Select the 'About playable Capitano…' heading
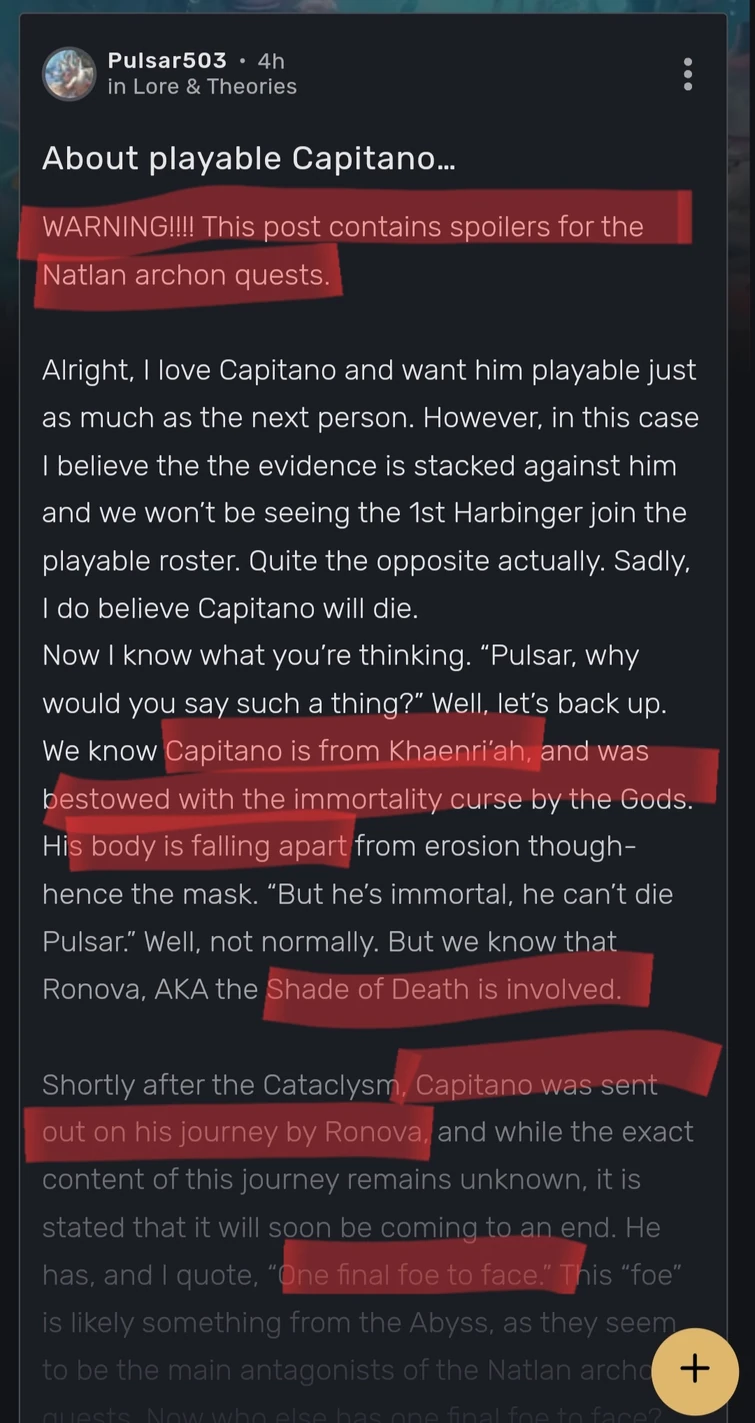This screenshot has width=755, height=1423. pos(247,158)
